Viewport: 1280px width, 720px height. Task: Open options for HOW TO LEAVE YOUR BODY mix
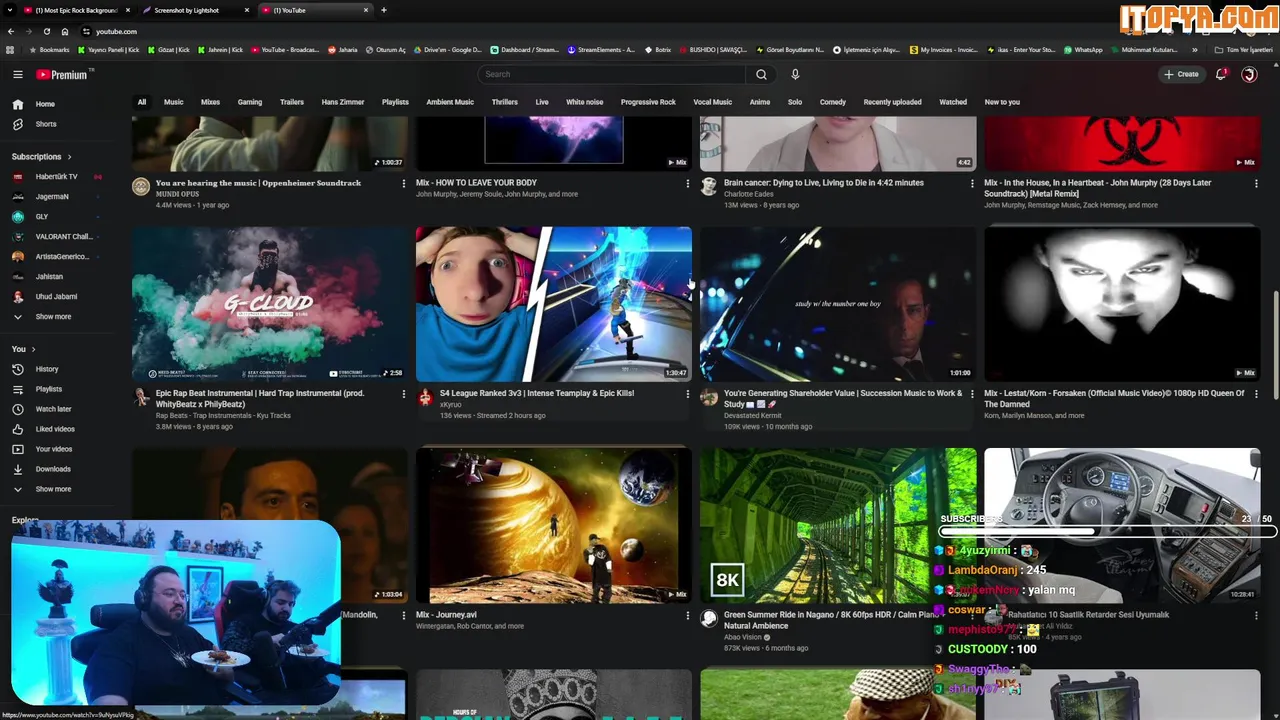(x=688, y=183)
